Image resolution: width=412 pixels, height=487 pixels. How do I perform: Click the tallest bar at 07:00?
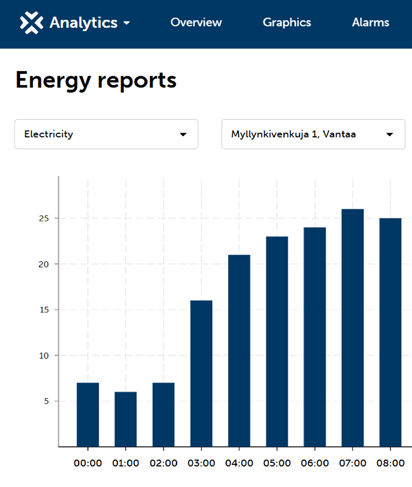click(x=353, y=328)
